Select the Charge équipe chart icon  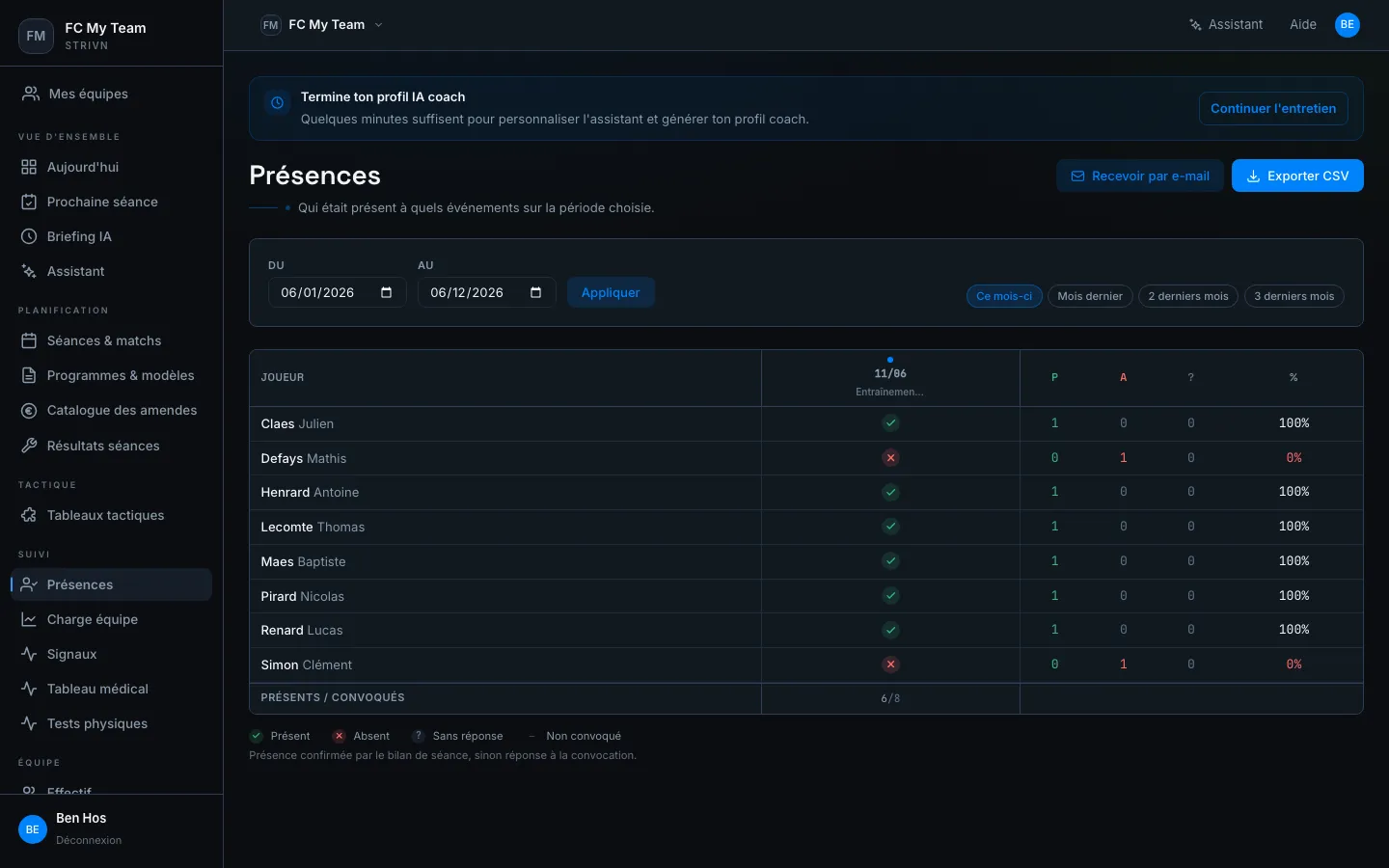coord(29,619)
